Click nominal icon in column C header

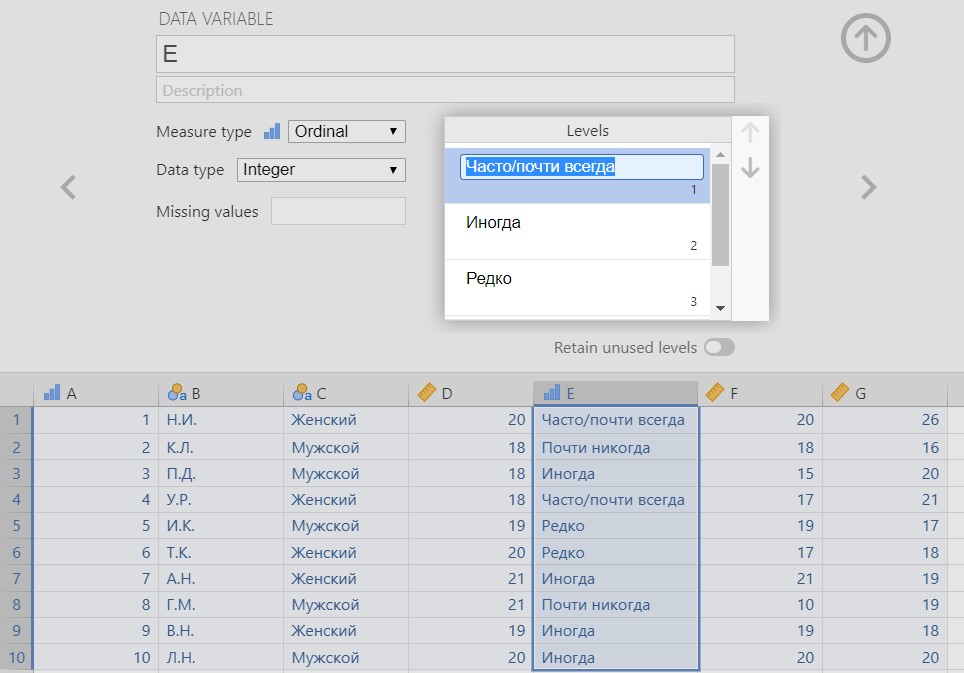(302, 393)
